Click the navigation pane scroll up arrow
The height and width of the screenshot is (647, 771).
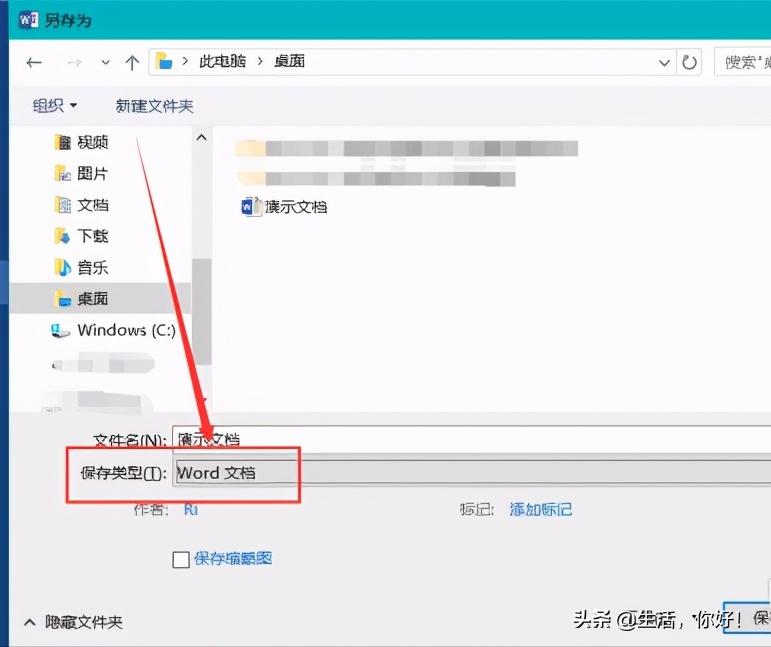tap(202, 138)
